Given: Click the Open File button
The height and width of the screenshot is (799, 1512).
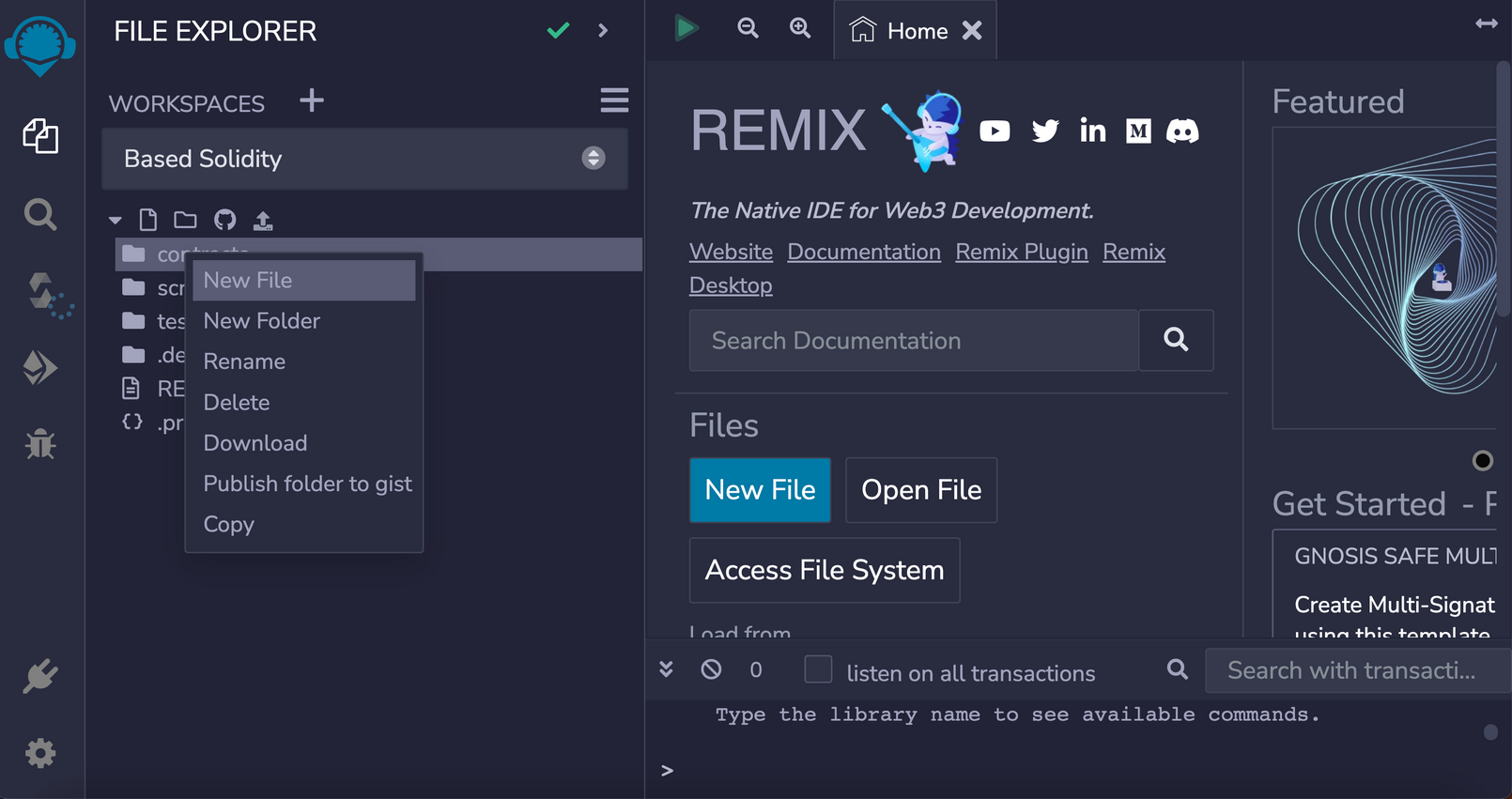Looking at the screenshot, I should click(921, 490).
